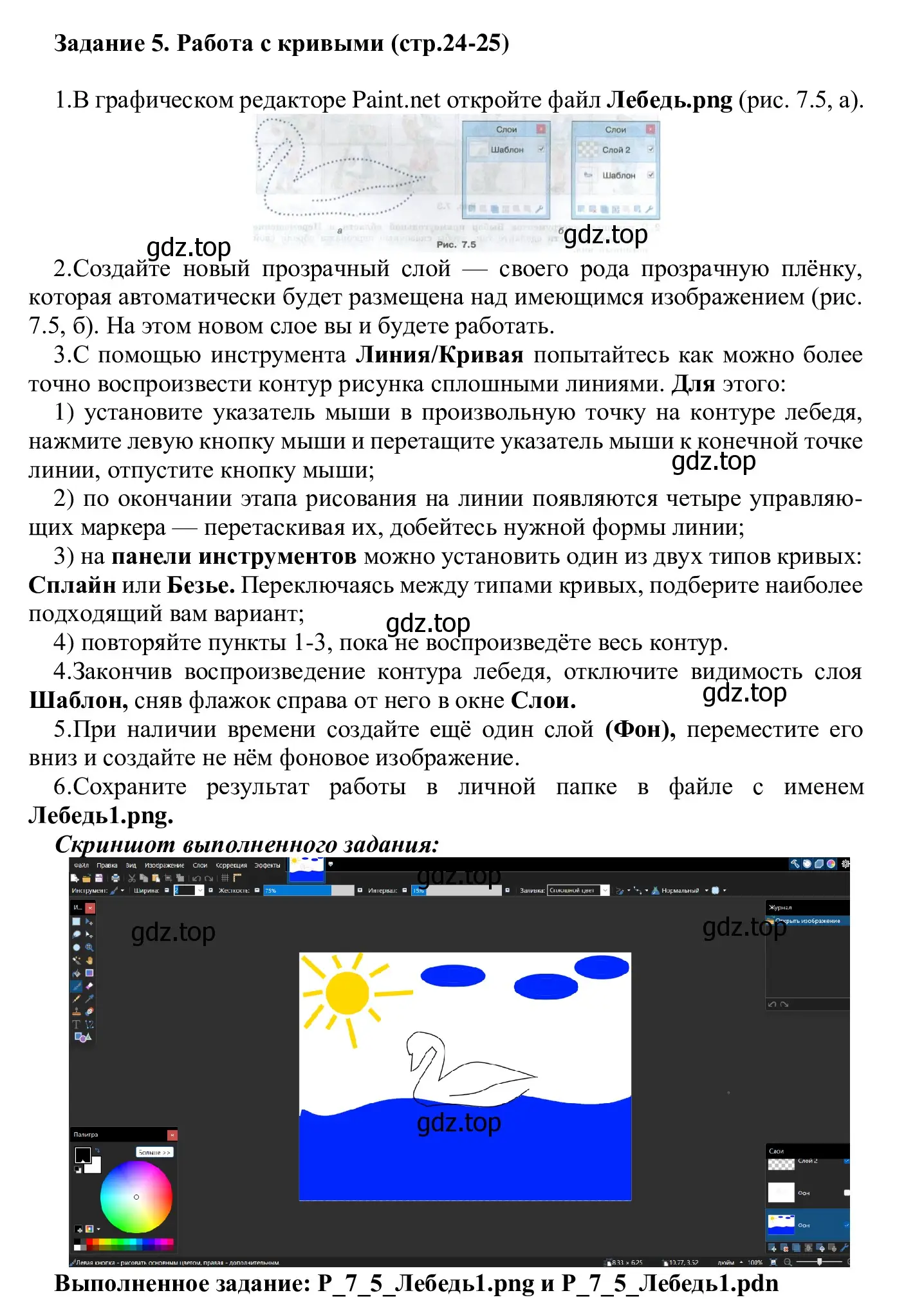The width and height of the screenshot is (924, 1311).
Task: Open the palette options dropdown in Палитра
Action: [x=98, y=1229]
